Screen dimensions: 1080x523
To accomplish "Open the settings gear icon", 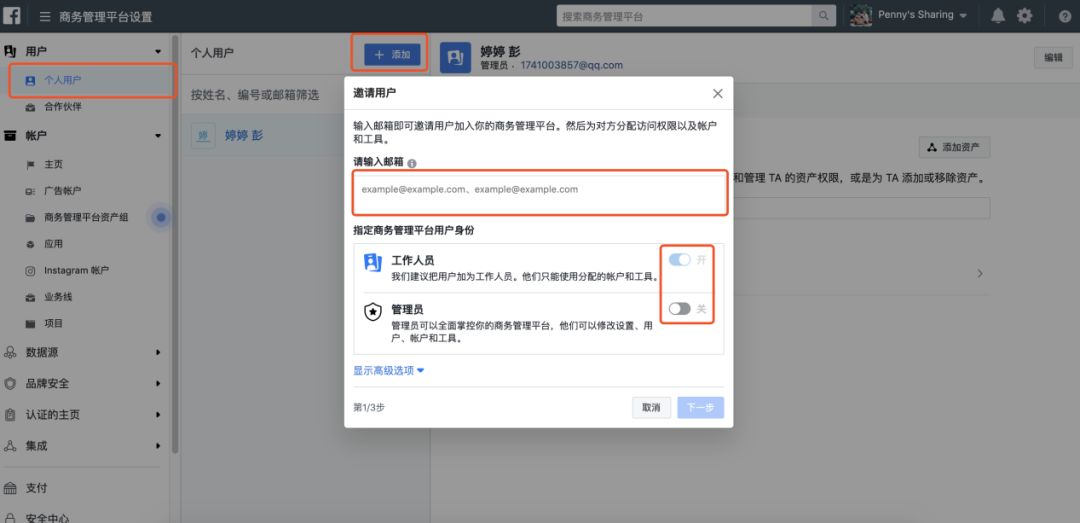I will [1025, 16].
